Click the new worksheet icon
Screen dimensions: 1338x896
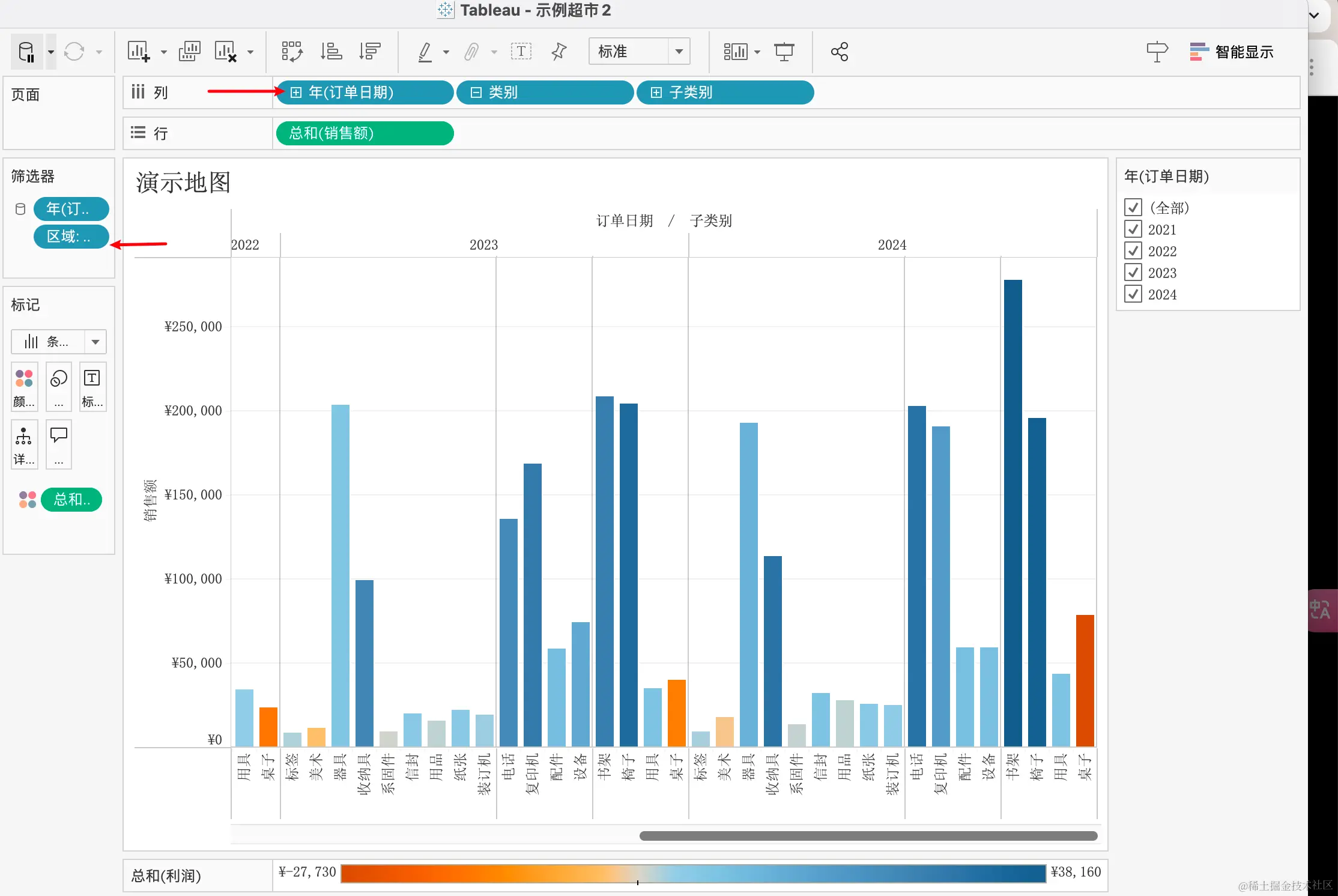[138, 52]
